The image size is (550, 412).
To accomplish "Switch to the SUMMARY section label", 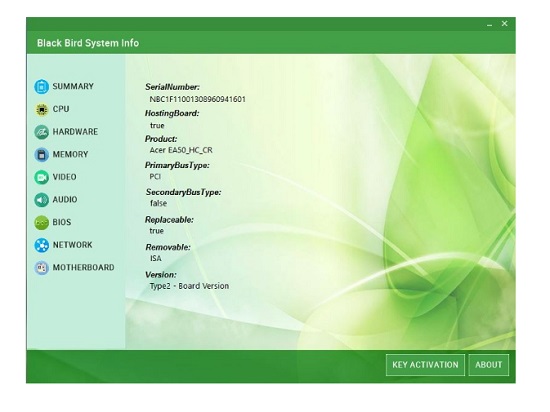I will [73, 86].
